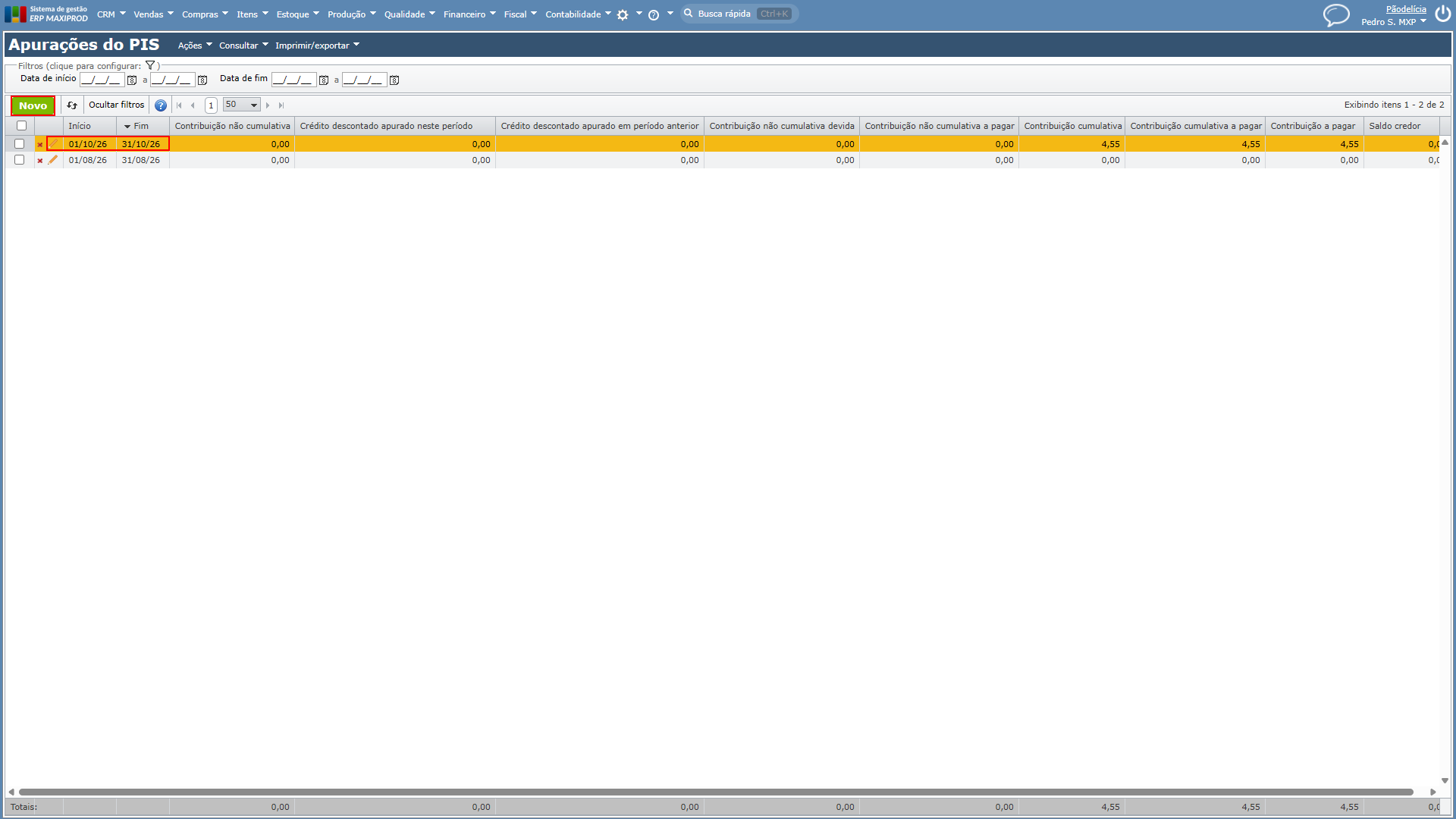
Task: Check the 01/10/26 row checkbox
Action: (20, 144)
